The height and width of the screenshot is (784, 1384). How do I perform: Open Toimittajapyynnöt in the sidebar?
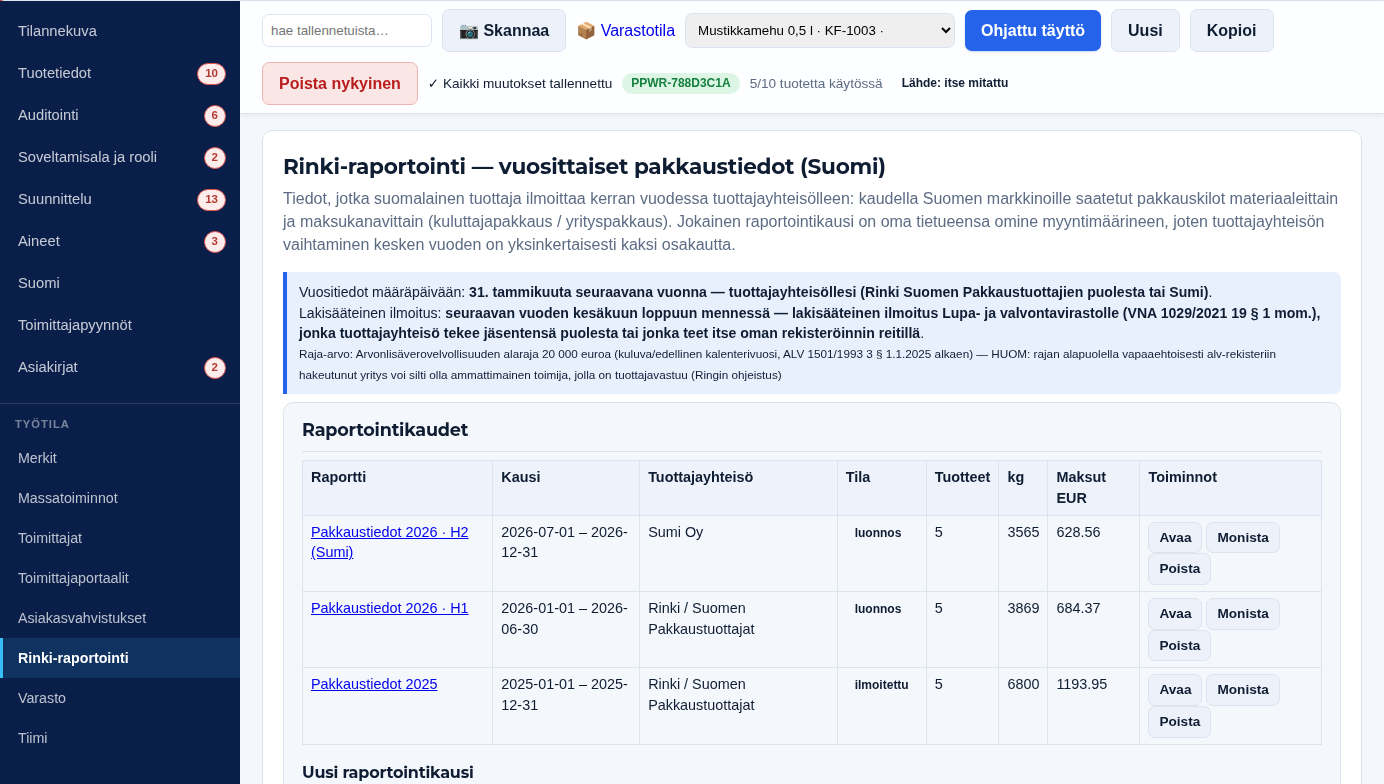[120, 325]
